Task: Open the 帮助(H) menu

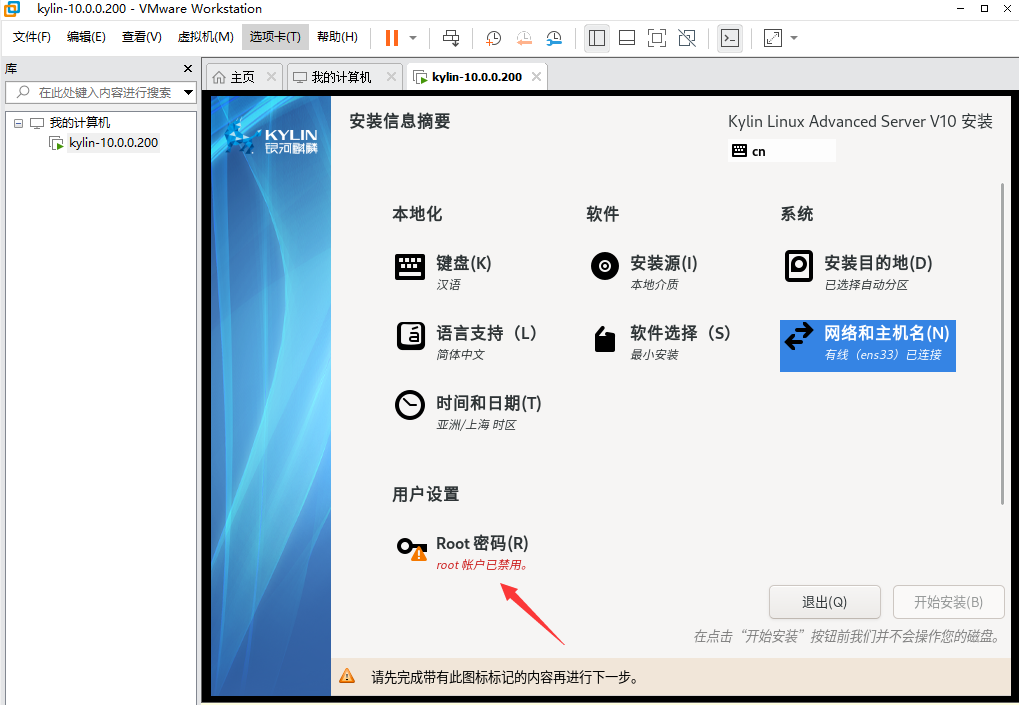Action: [337, 37]
